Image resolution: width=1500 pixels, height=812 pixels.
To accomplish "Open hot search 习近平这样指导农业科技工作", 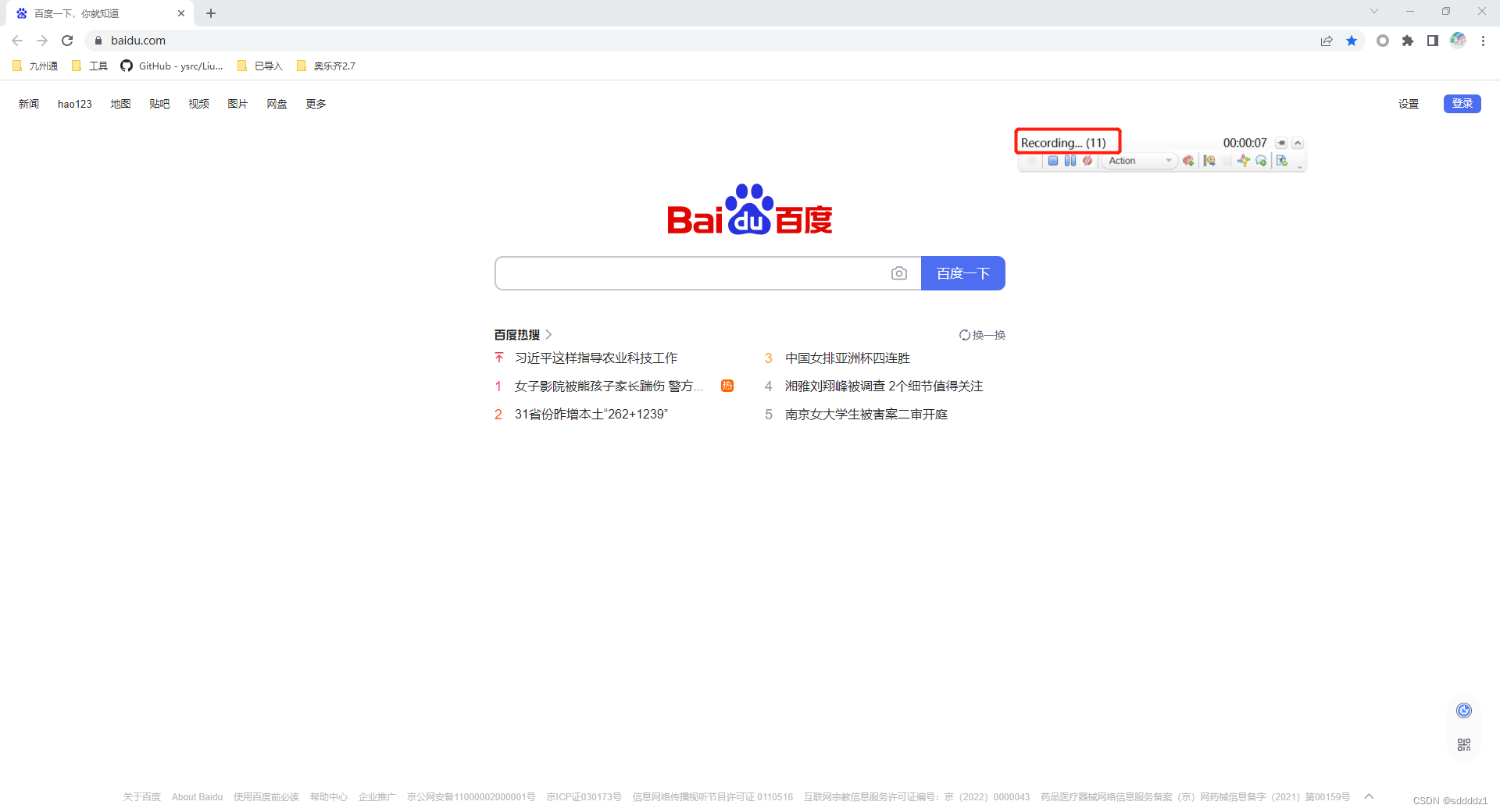I will click(596, 358).
